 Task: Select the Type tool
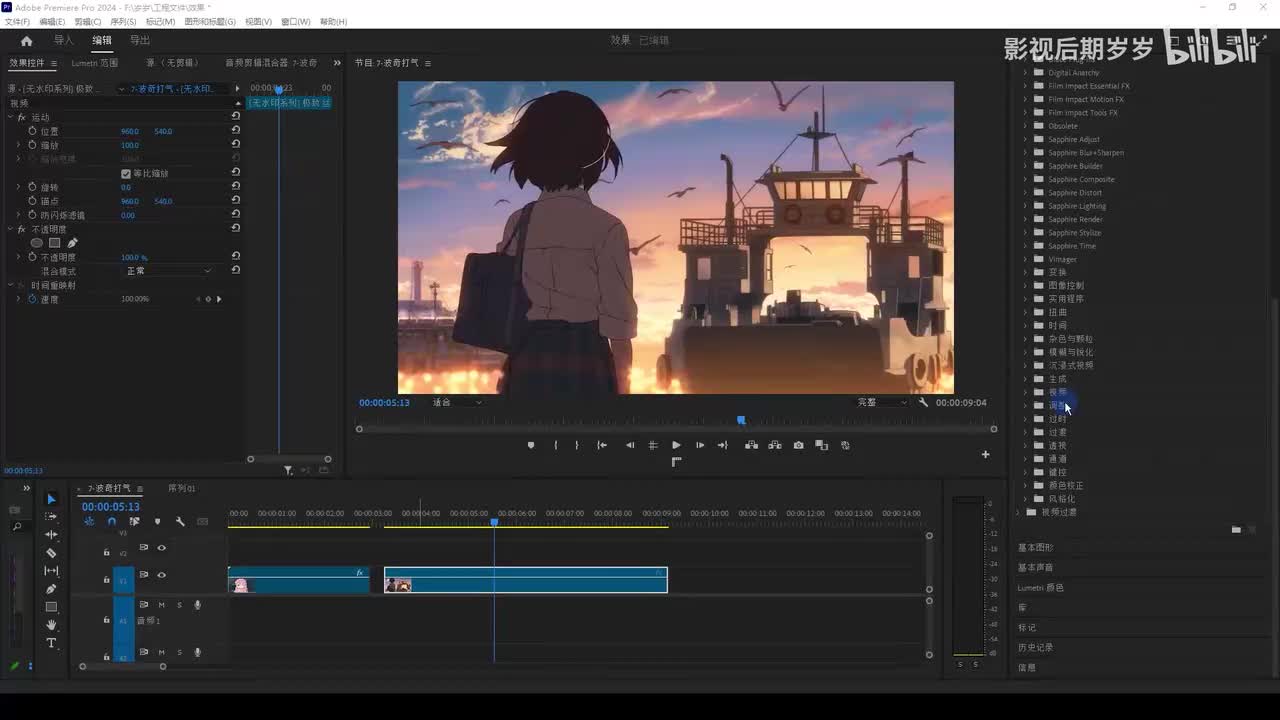pyautogui.click(x=51, y=643)
